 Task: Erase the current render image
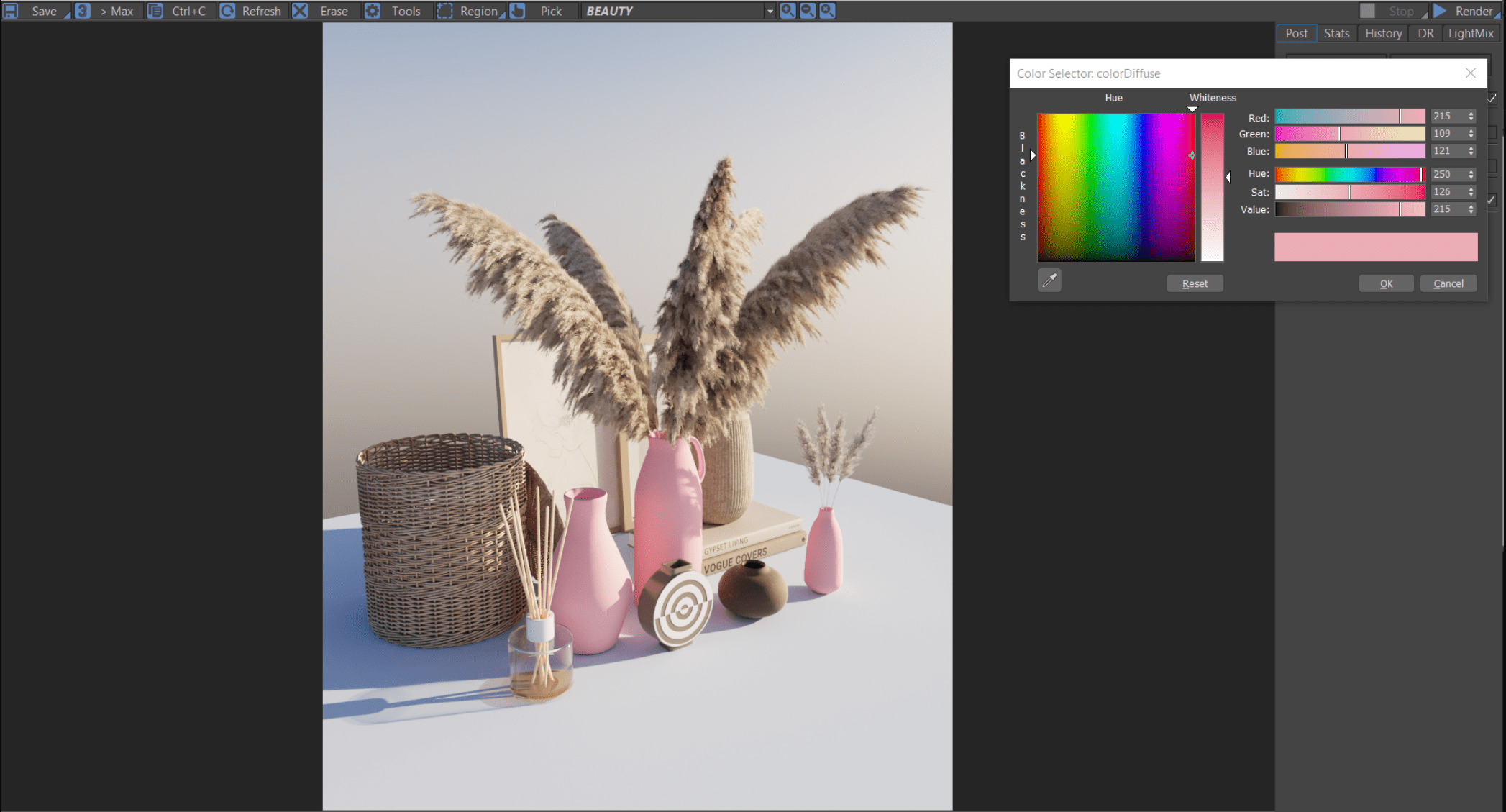300,10
